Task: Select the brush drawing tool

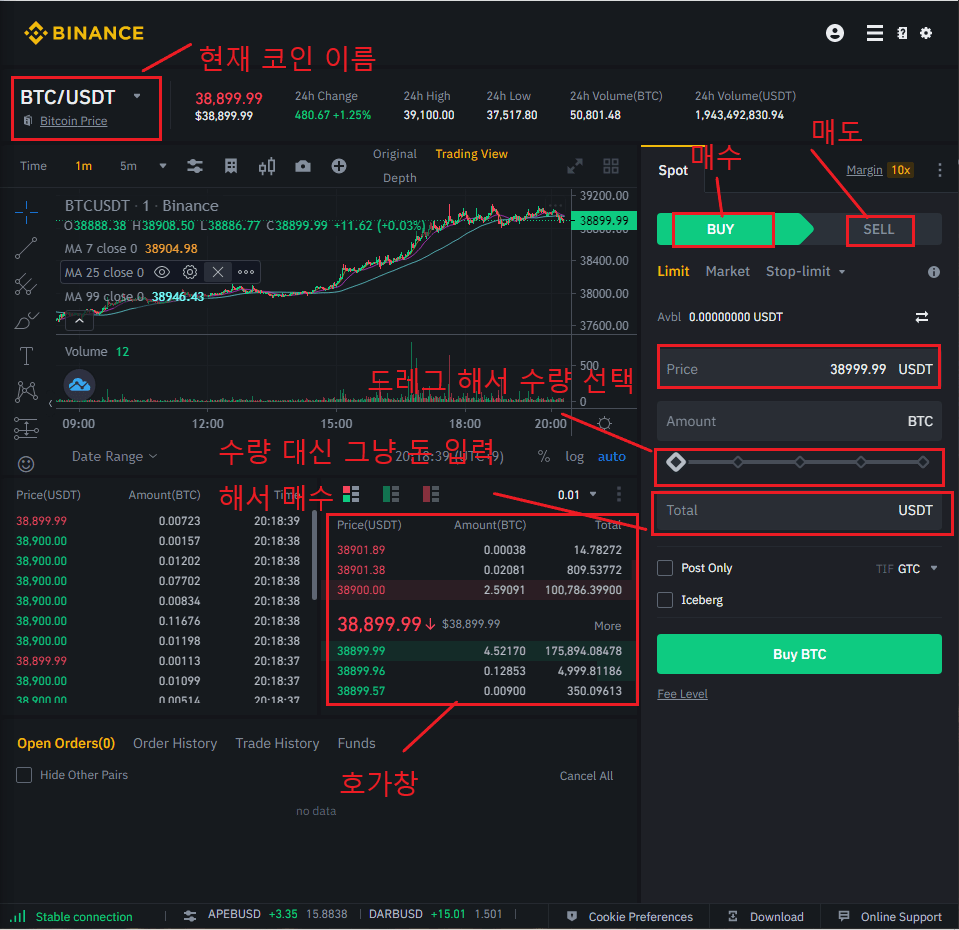Action: pos(26,320)
